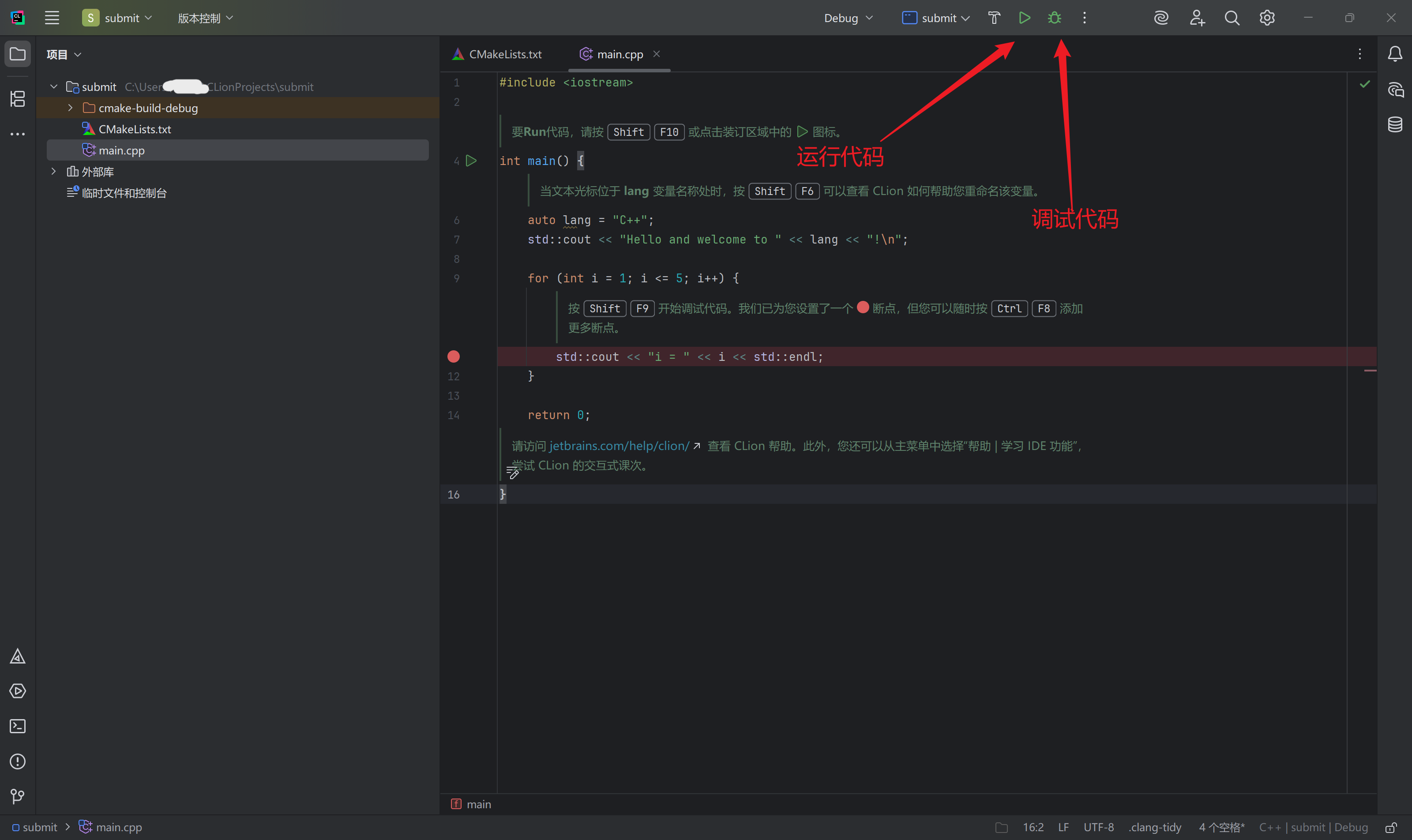Open notifications with the bell icon
This screenshot has height=840, width=1412.
[x=1395, y=54]
